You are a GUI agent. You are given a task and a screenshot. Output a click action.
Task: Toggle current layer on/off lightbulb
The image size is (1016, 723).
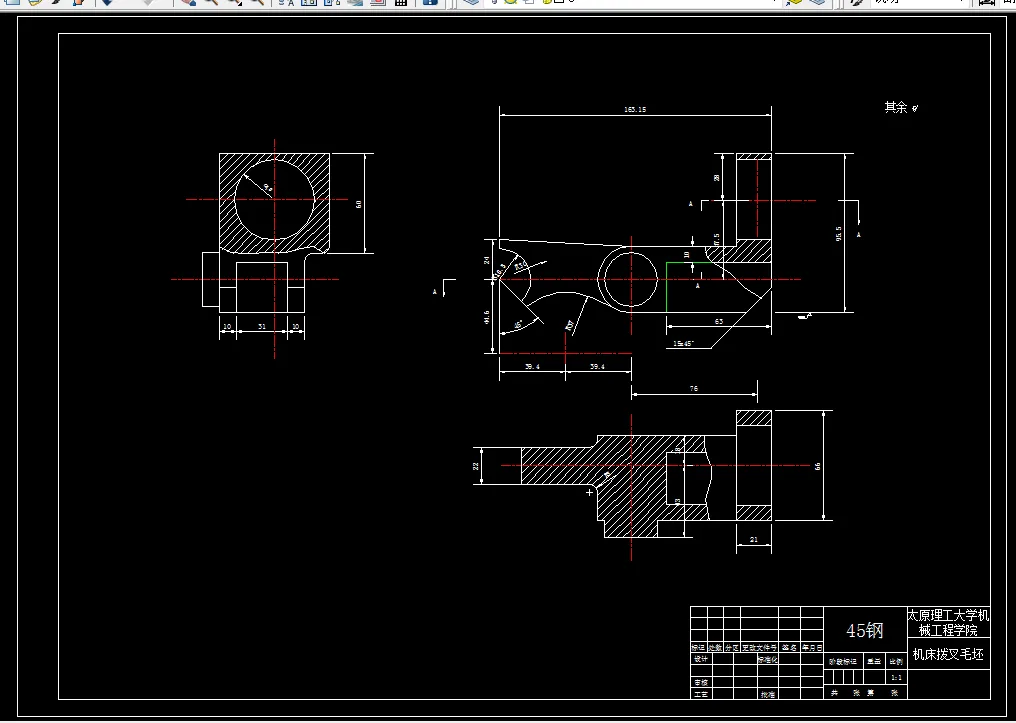[x=495, y=2]
